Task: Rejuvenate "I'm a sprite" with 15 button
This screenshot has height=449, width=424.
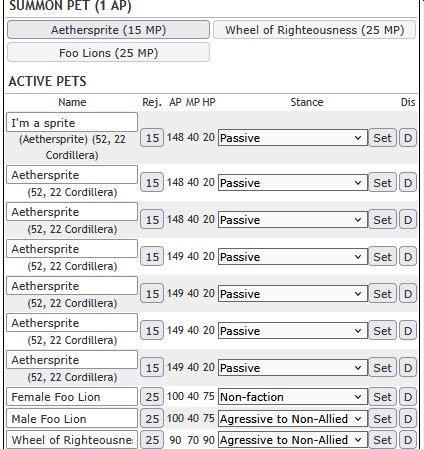Action: tap(152, 138)
